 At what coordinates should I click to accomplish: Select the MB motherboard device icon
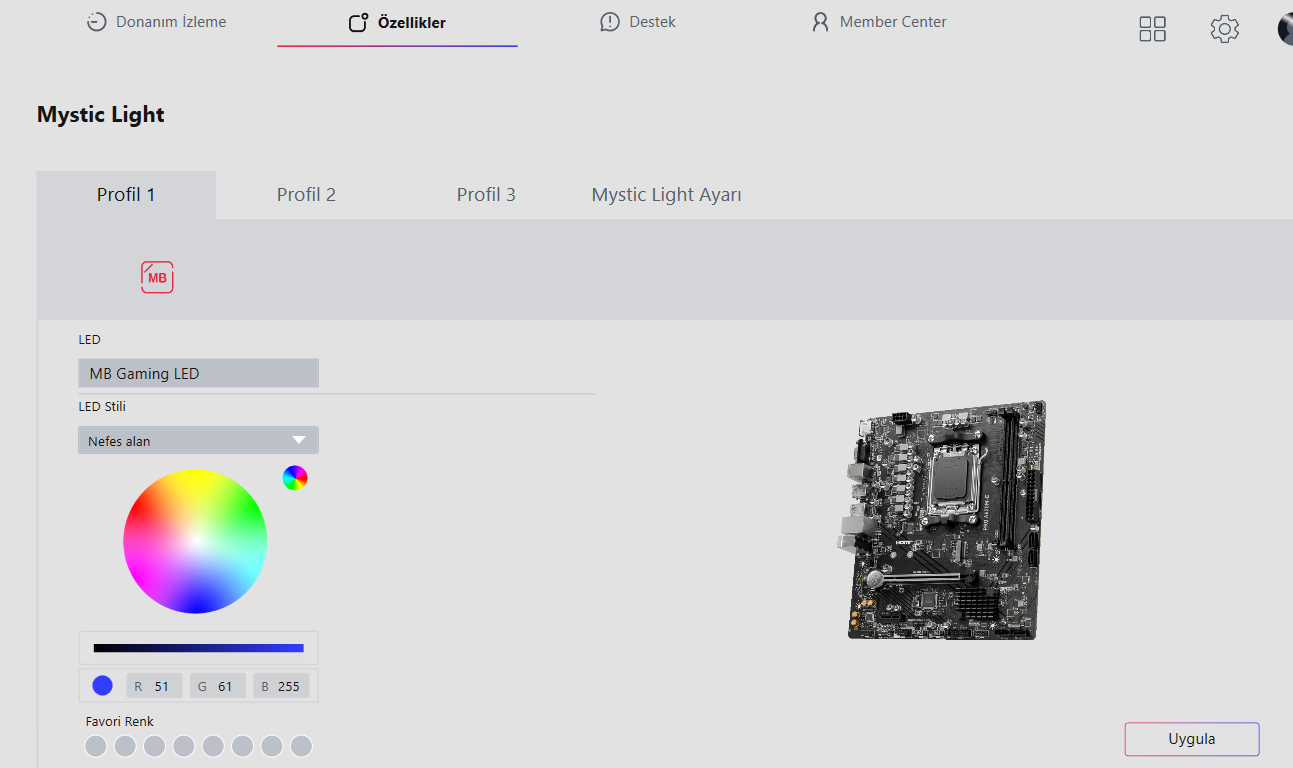(x=157, y=277)
